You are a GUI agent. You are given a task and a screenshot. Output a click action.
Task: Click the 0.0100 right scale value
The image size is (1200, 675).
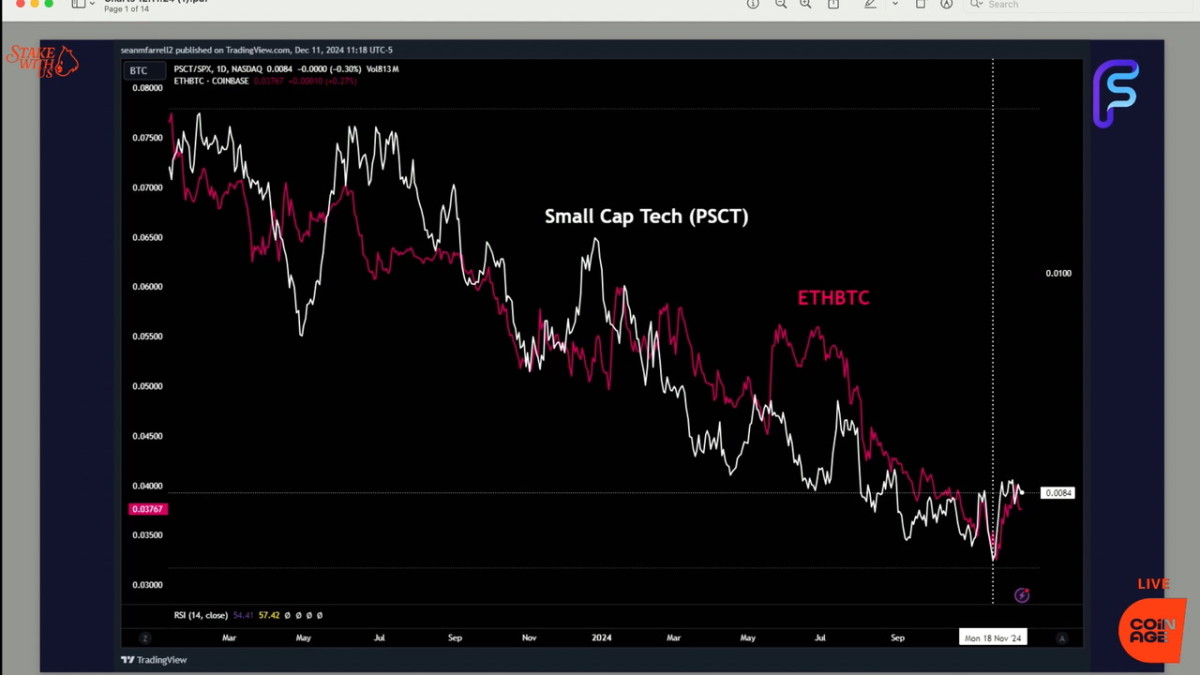click(1058, 273)
